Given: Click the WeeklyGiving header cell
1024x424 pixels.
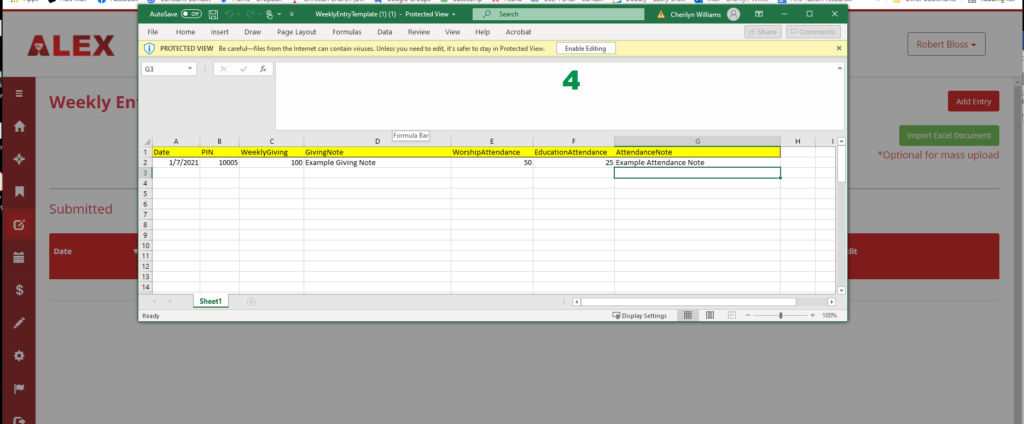Looking at the screenshot, I should pyautogui.click(x=271, y=152).
